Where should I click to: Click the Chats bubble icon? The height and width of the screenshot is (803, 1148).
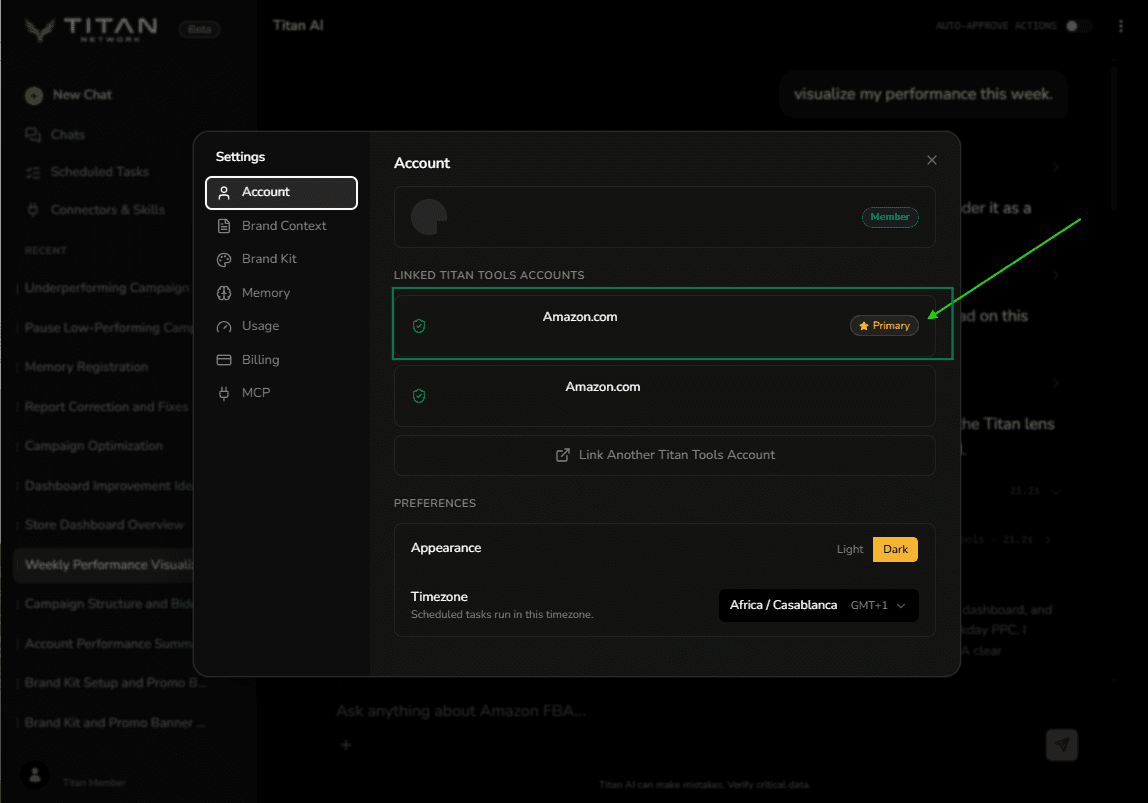33,135
